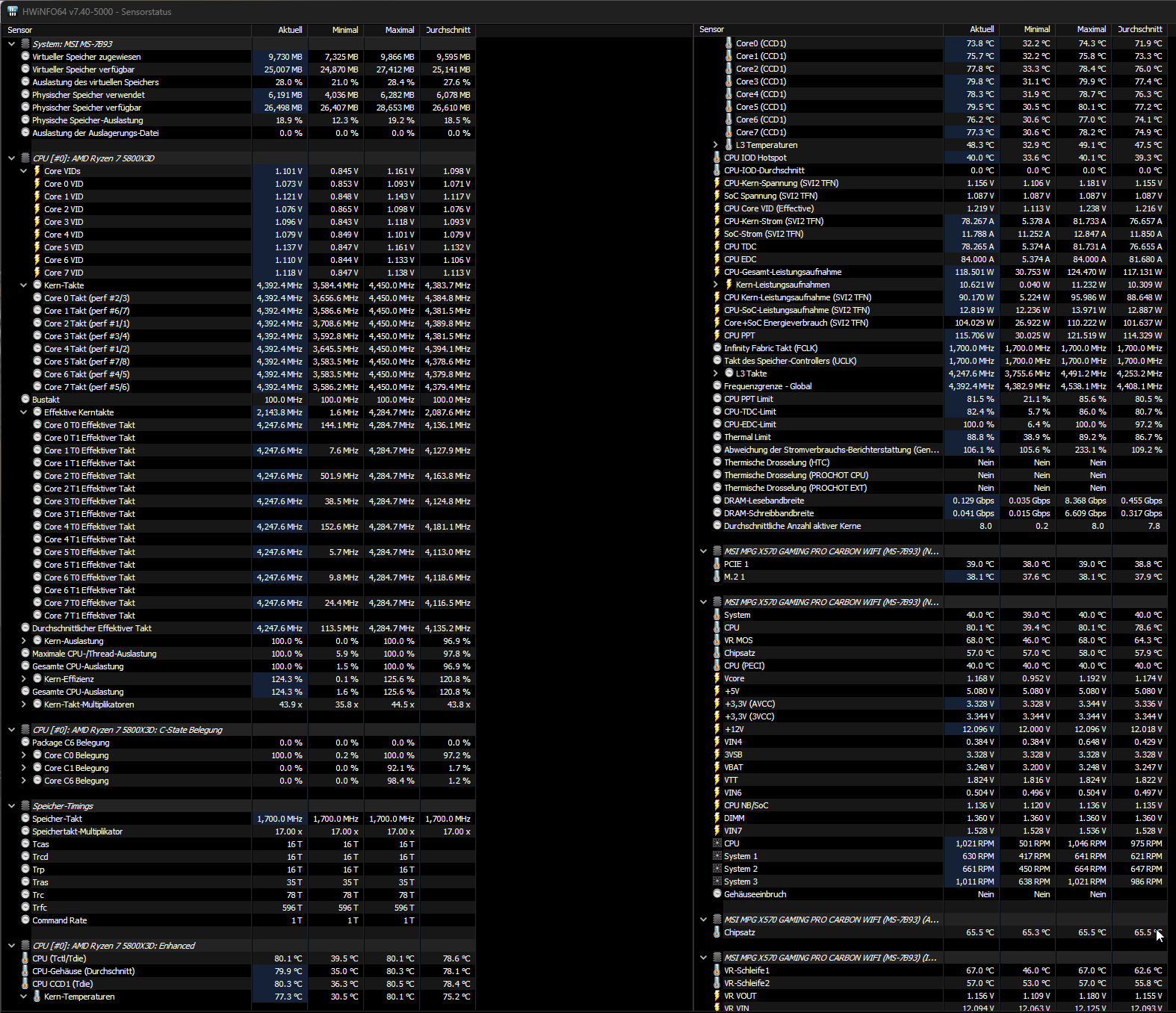Image resolution: width=1176 pixels, height=1013 pixels.
Task: Click the circle icon for Infinity Fabric Takt (FCLK)
Action: [x=717, y=348]
